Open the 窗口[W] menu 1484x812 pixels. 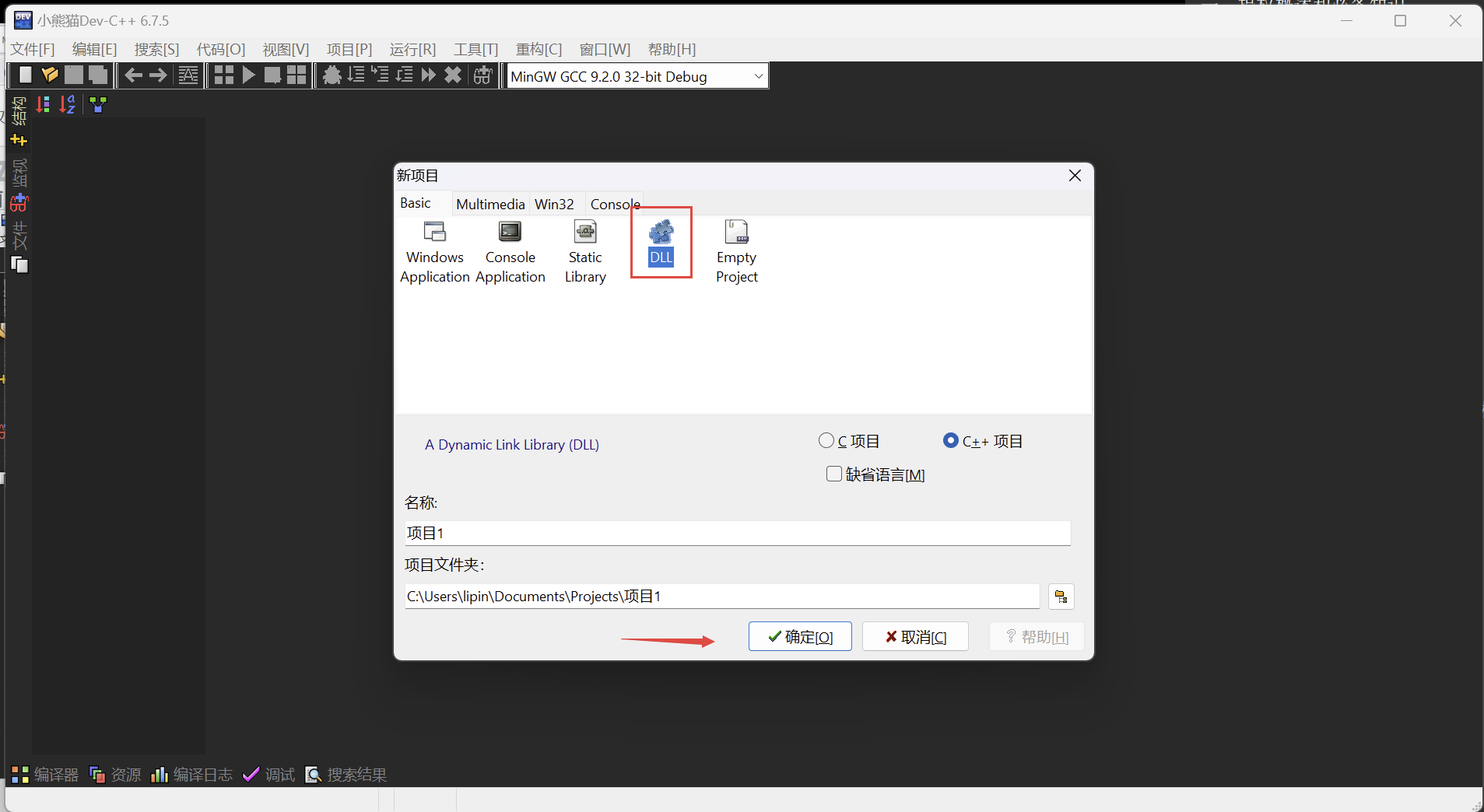pos(605,49)
